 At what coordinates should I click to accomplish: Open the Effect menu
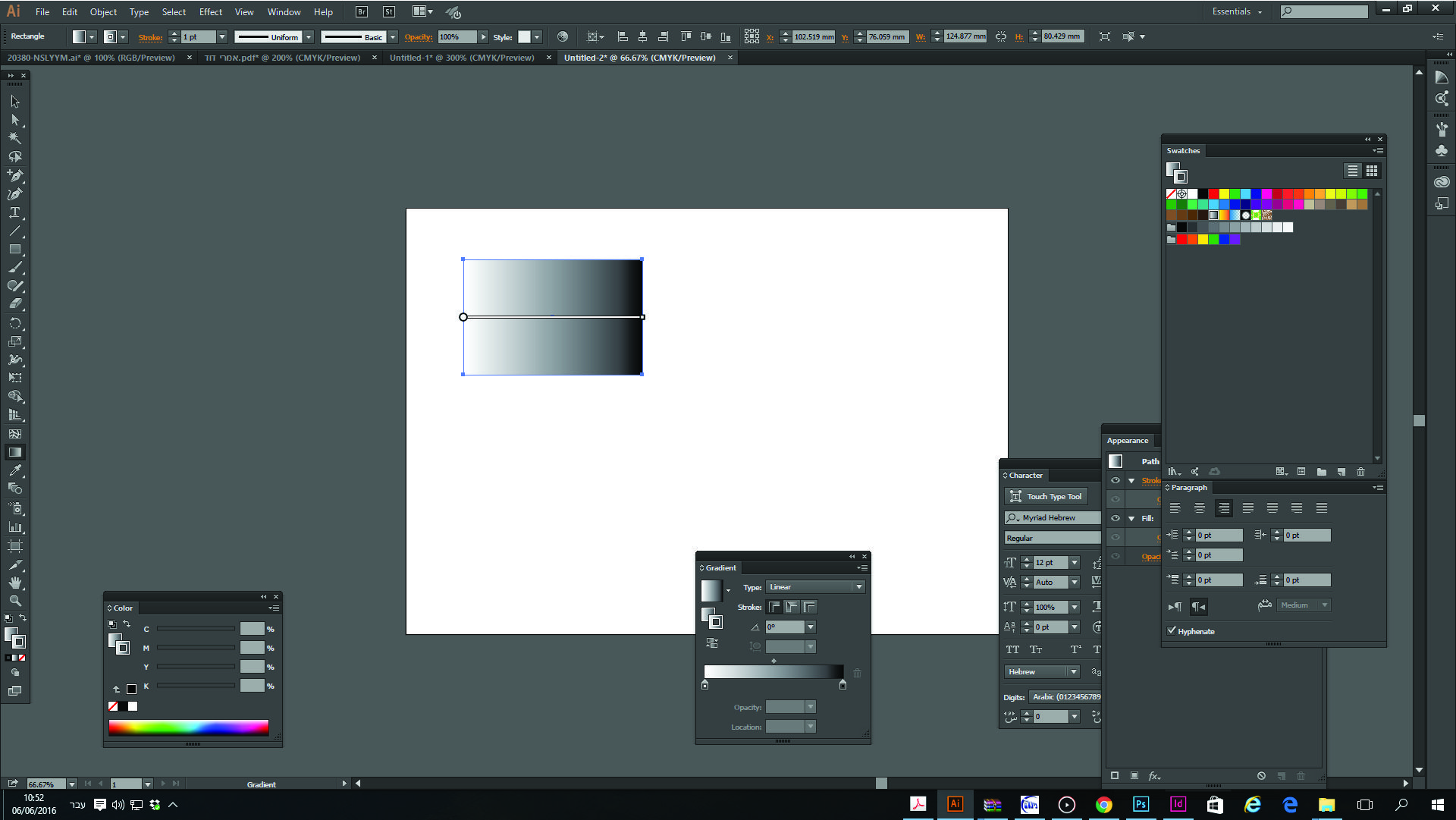pyautogui.click(x=210, y=12)
